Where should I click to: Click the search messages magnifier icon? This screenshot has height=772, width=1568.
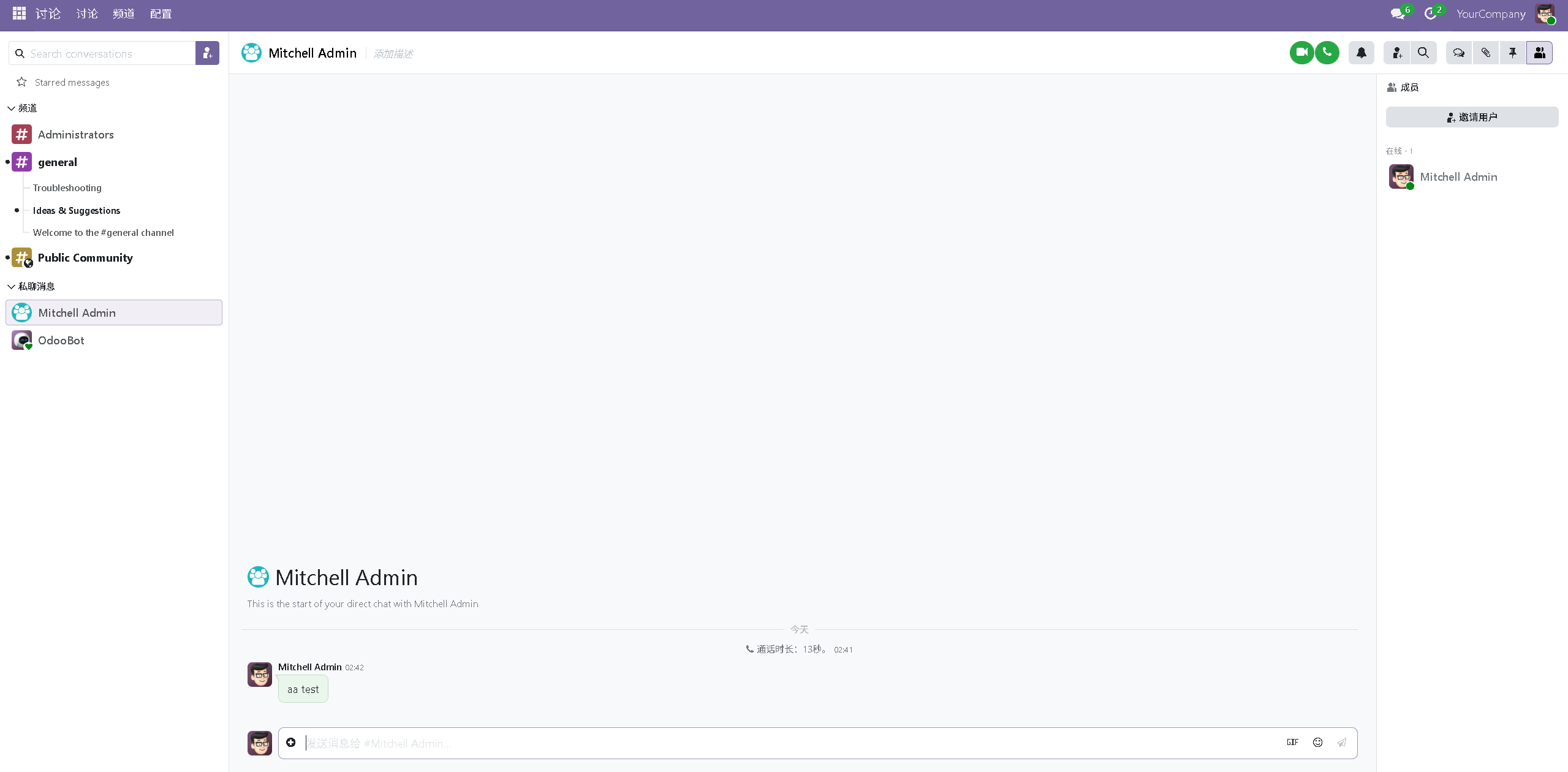(x=1423, y=53)
